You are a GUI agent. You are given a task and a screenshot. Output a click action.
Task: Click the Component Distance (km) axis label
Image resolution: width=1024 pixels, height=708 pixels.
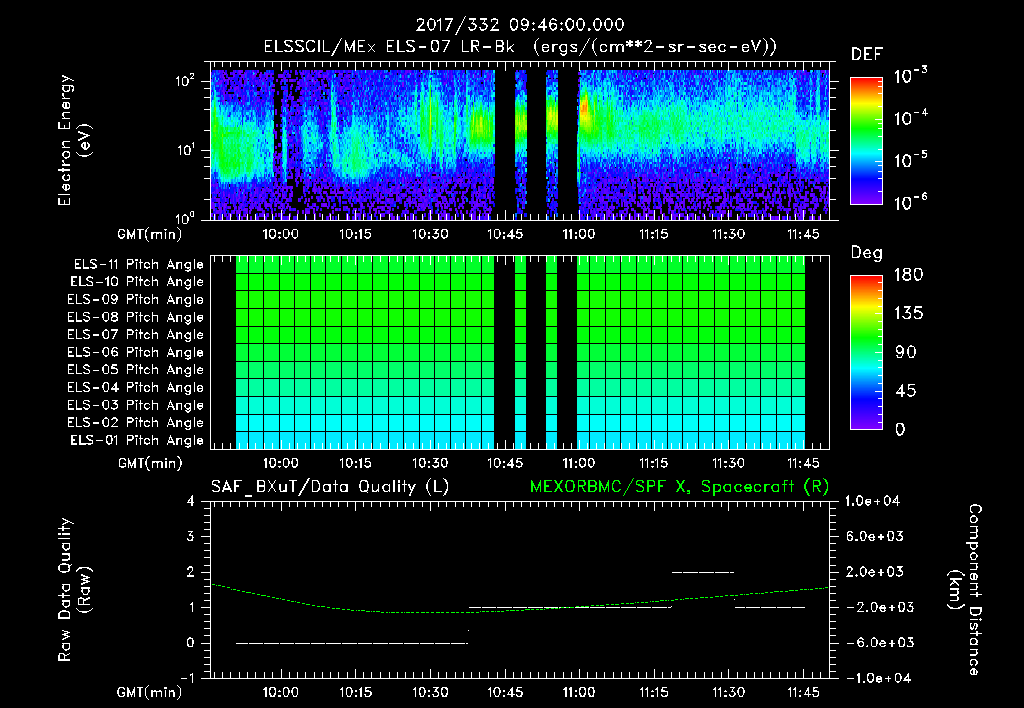965,590
